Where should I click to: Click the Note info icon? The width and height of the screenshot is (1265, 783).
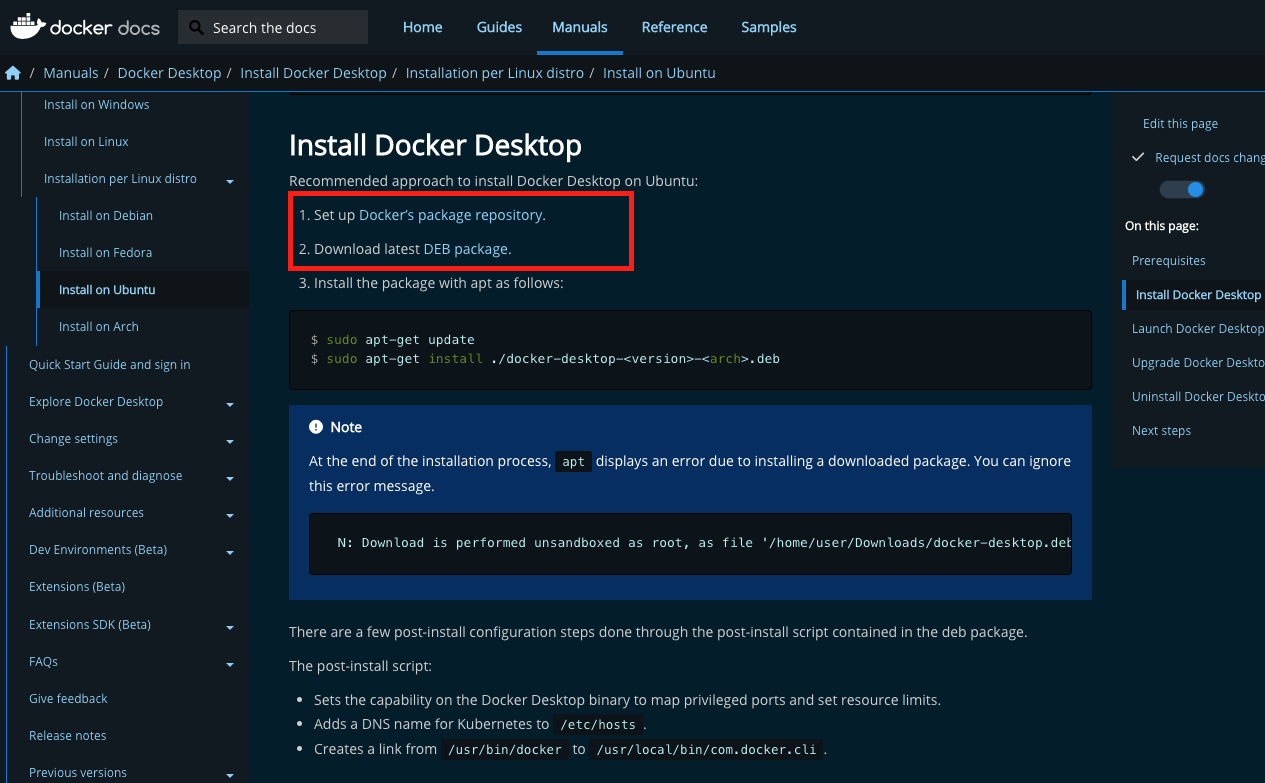point(316,427)
